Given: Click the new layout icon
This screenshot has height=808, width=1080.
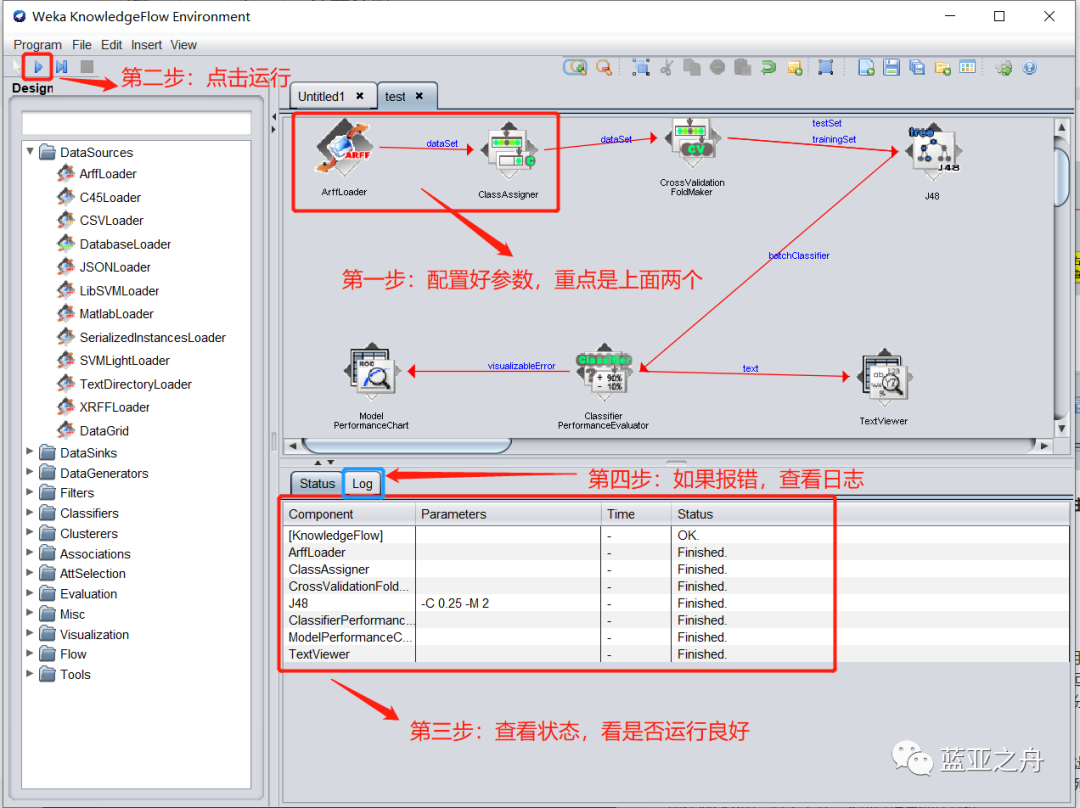Looking at the screenshot, I should [866, 67].
